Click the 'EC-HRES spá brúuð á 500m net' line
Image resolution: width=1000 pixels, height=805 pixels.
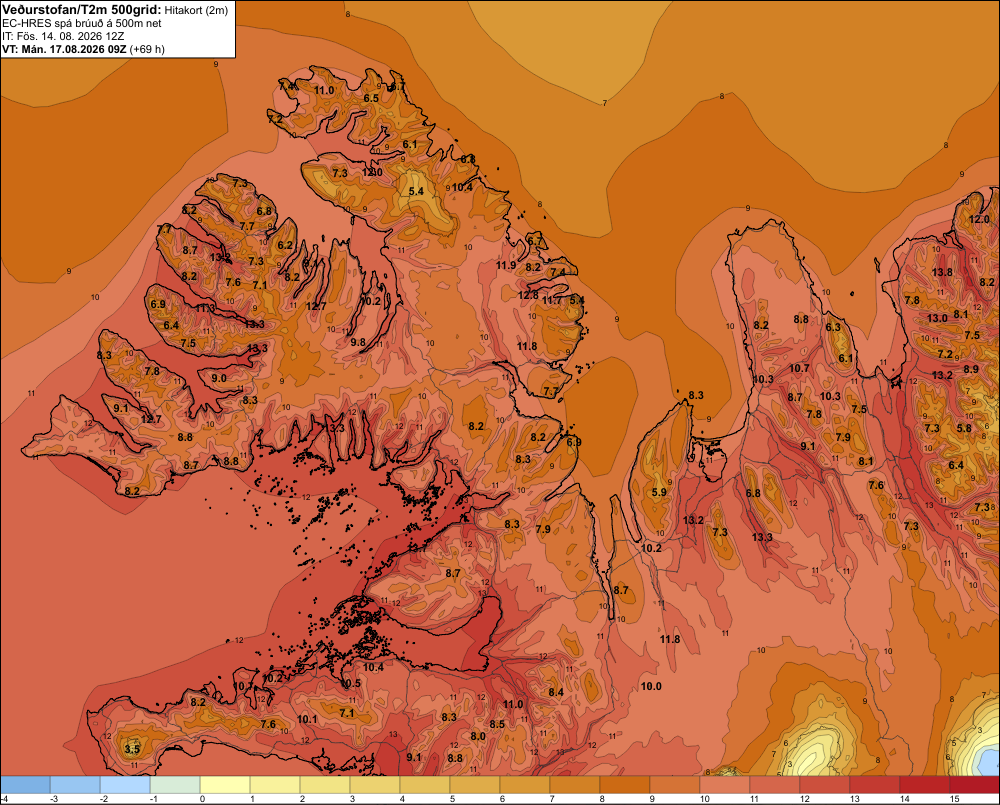coord(82,23)
